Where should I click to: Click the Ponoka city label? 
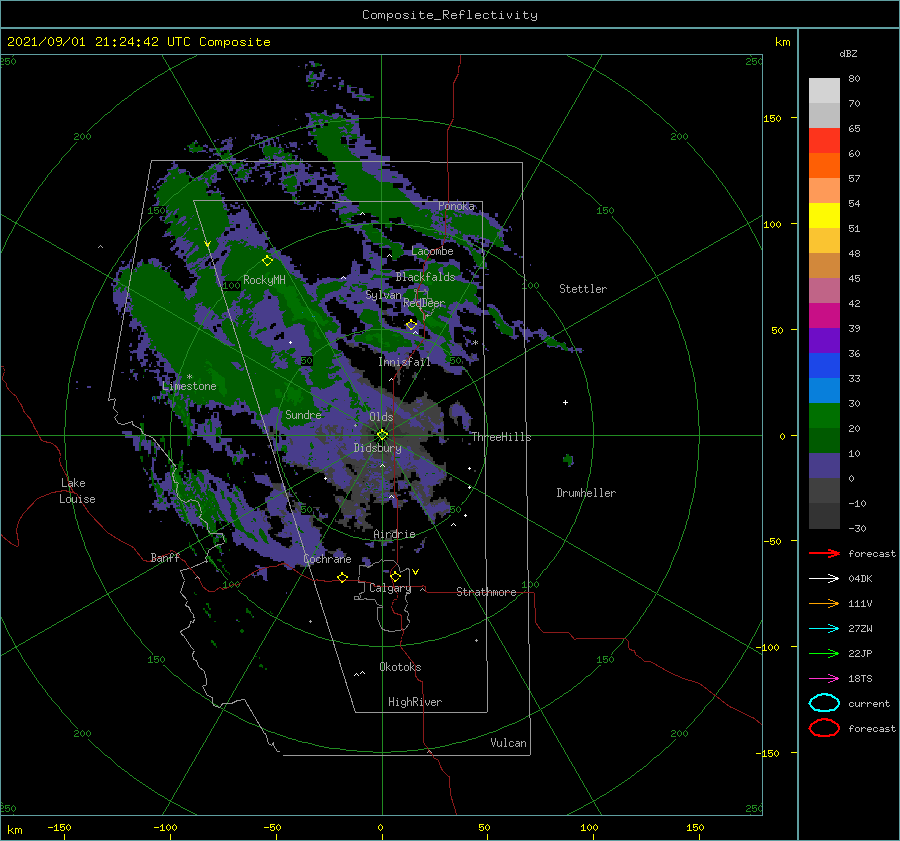456,206
